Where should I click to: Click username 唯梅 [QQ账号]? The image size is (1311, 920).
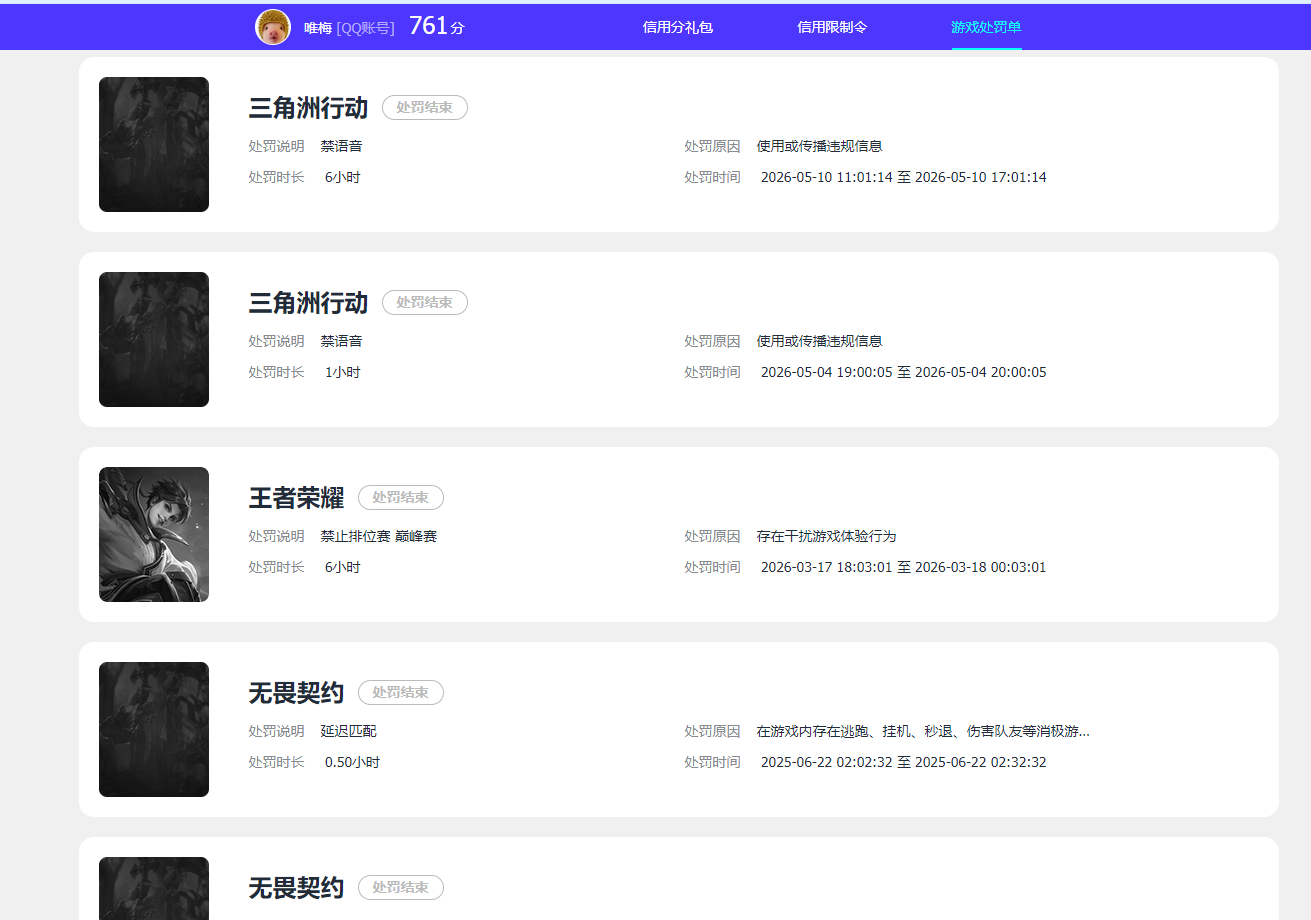[x=349, y=28]
